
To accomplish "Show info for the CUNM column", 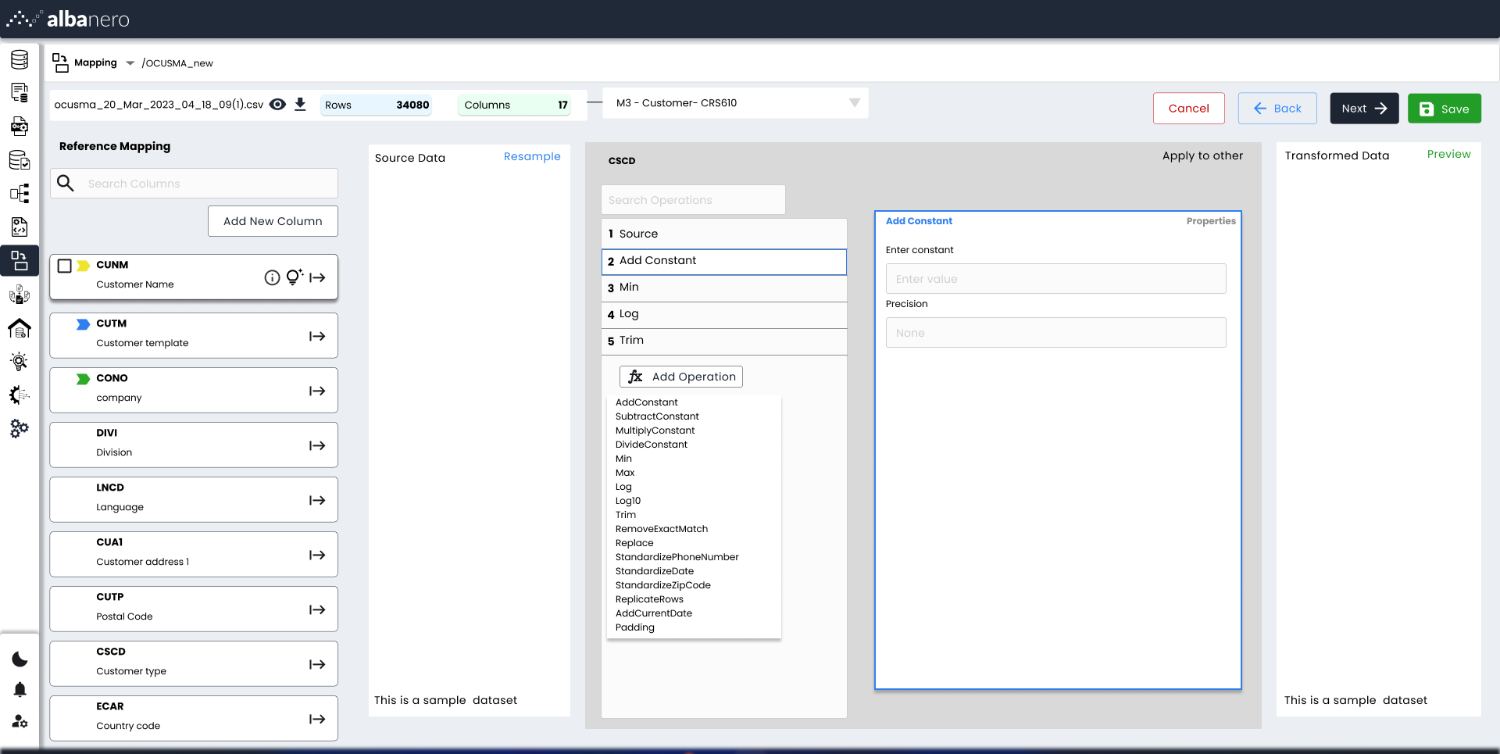I will coord(272,278).
